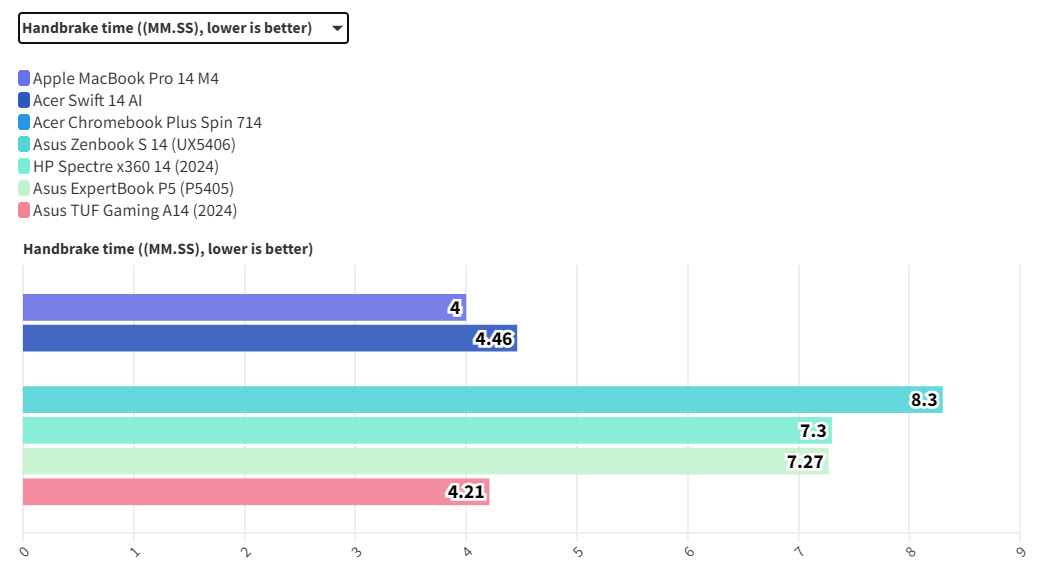This screenshot has width=1043, height=576.
Task: Toggle Asus ExpertBook P5 legend swatch
Action: pyautogui.click(x=24, y=188)
